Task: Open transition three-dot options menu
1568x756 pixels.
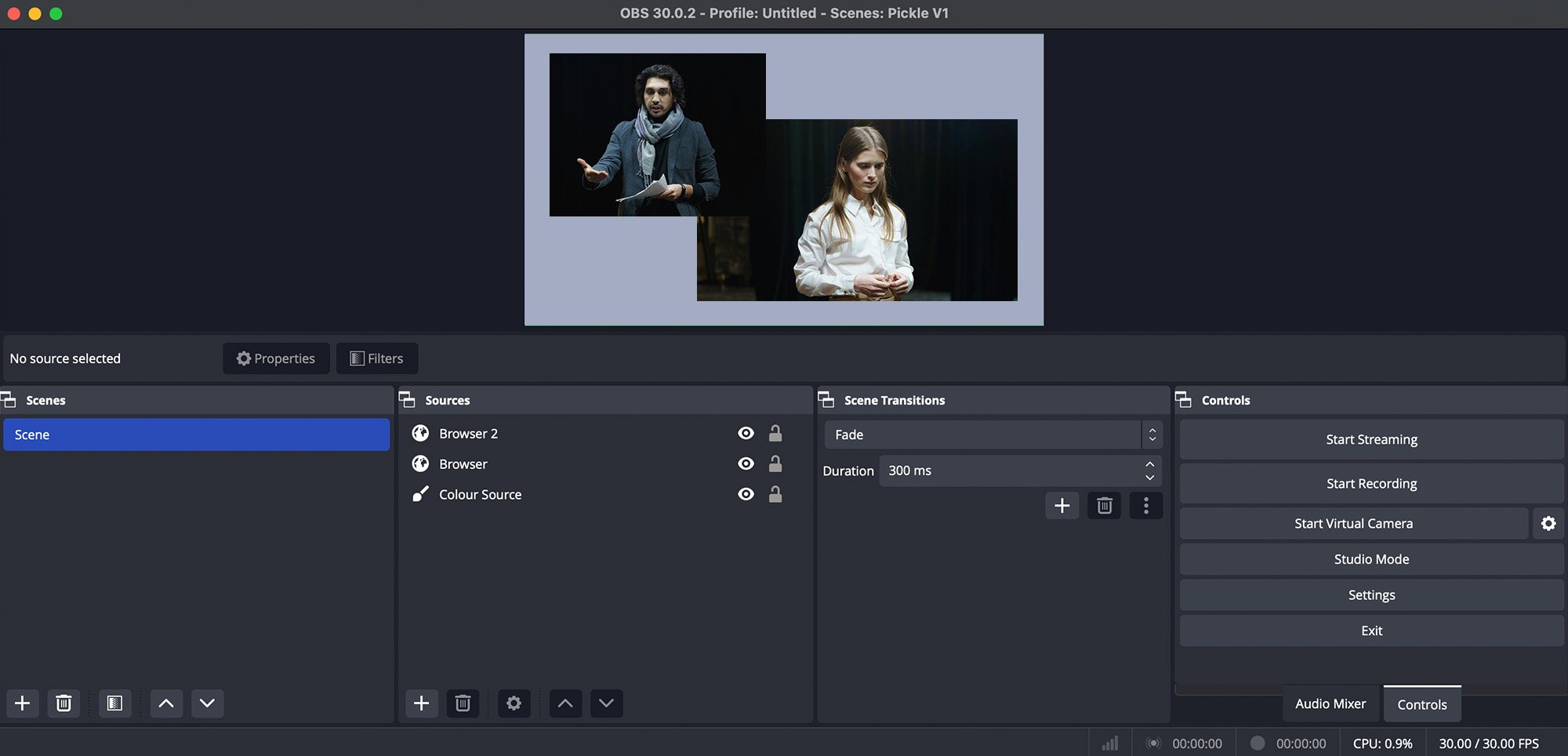Action: (1145, 506)
